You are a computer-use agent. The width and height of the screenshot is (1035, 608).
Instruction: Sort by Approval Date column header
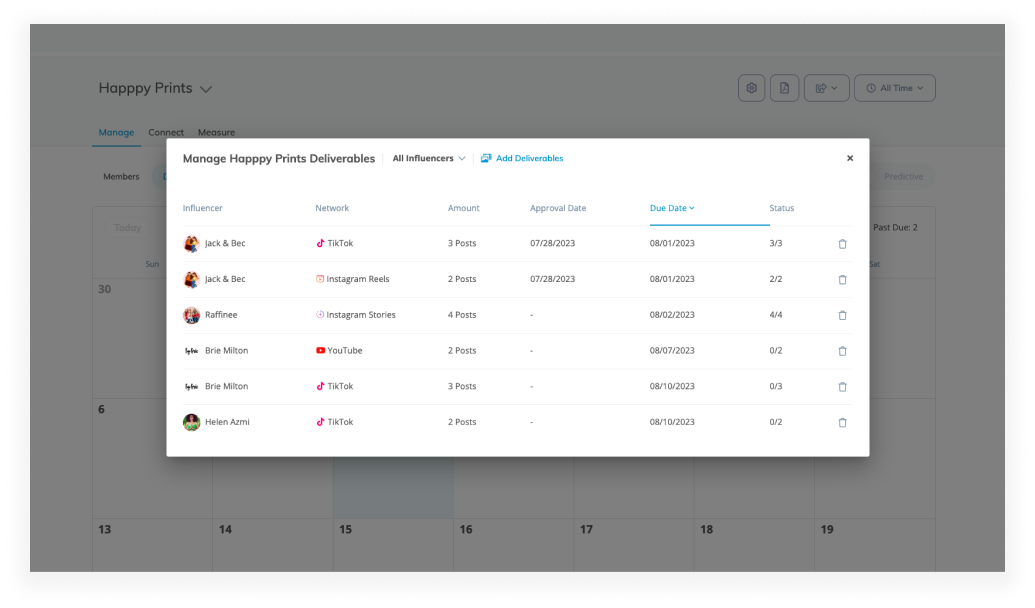558,208
